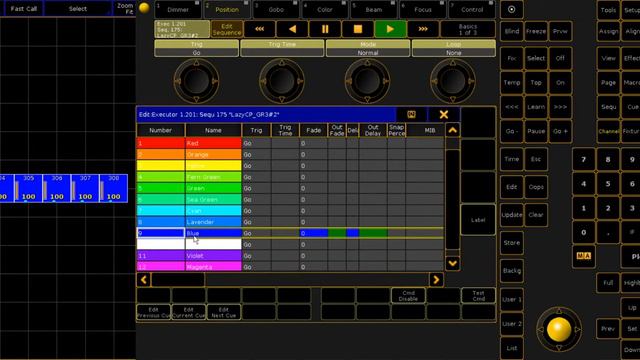Open the Trig option showing Go

[196, 48]
